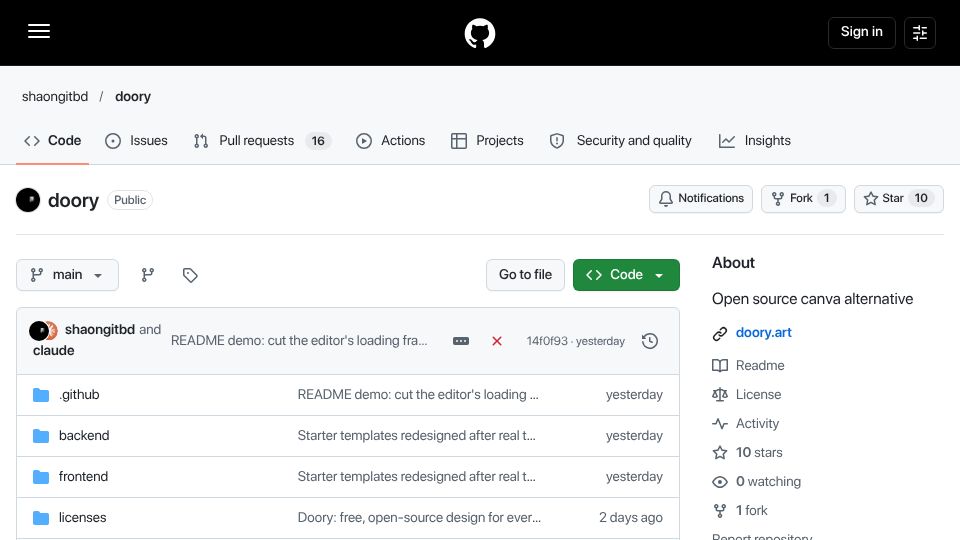960x540 pixels.
Task: Visit the doory.art website link
Action: tap(763, 332)
